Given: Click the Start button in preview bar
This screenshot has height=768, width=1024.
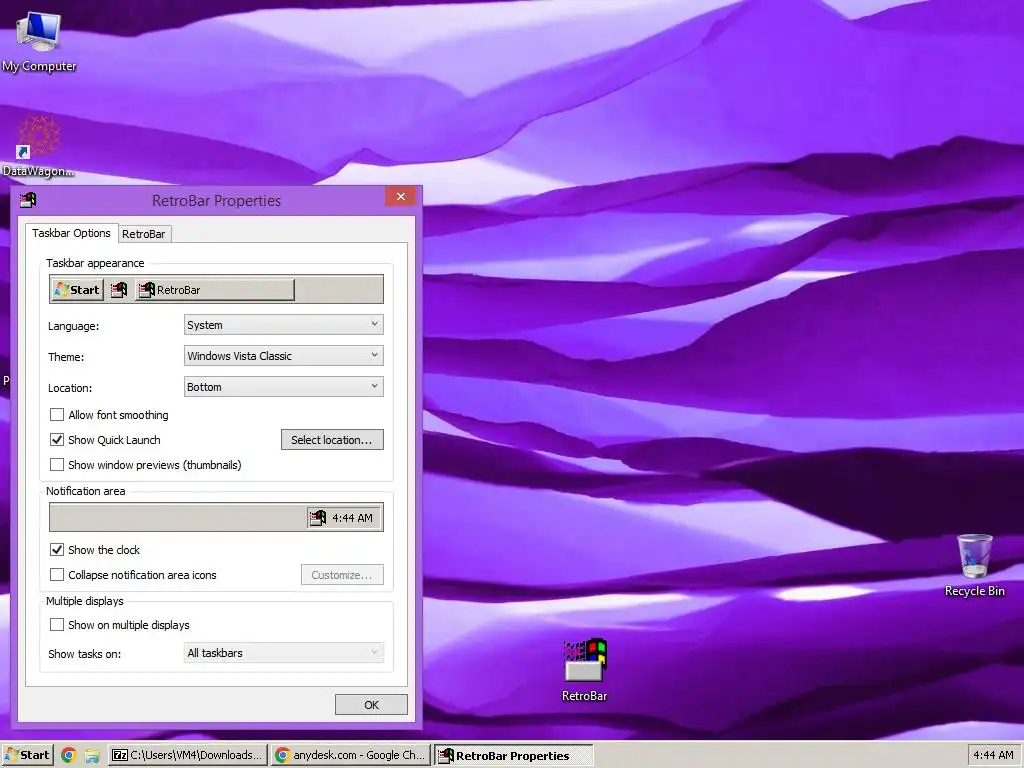Looking at the screenshot, I should click(77, 290).
